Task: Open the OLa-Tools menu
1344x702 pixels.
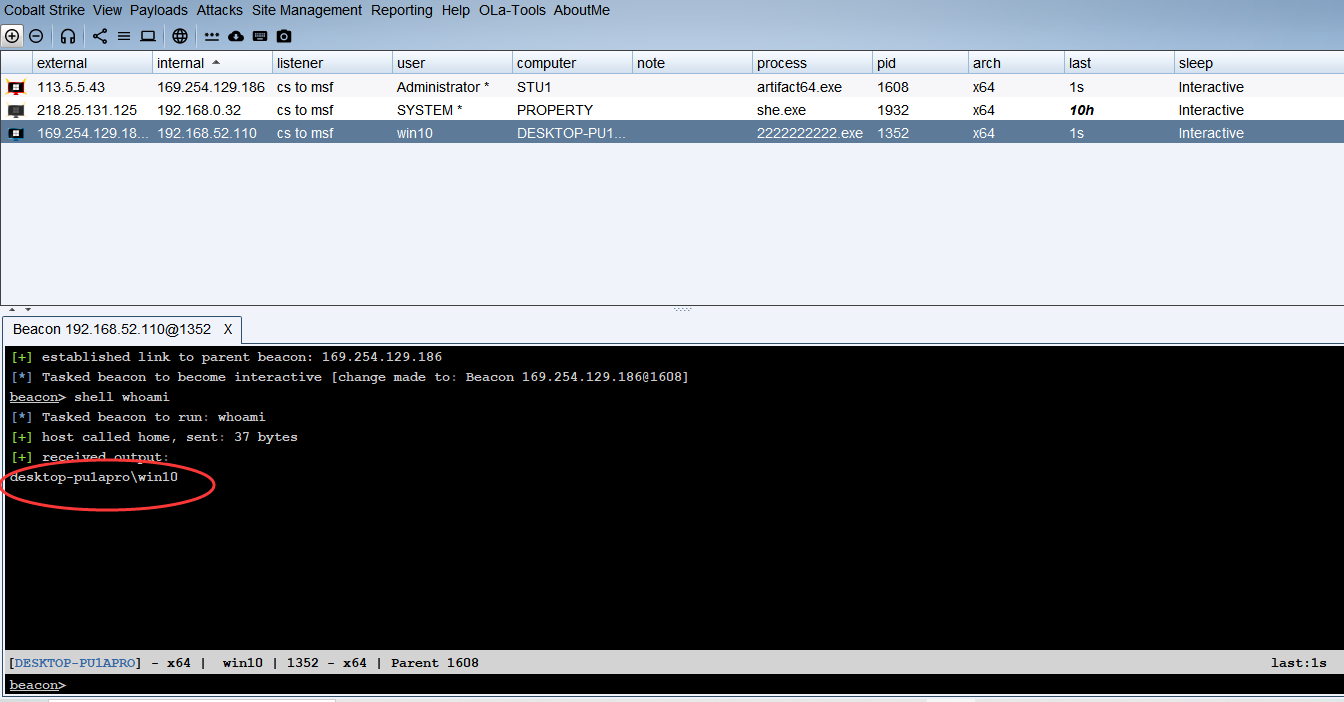Action: [x=511, y=10]
